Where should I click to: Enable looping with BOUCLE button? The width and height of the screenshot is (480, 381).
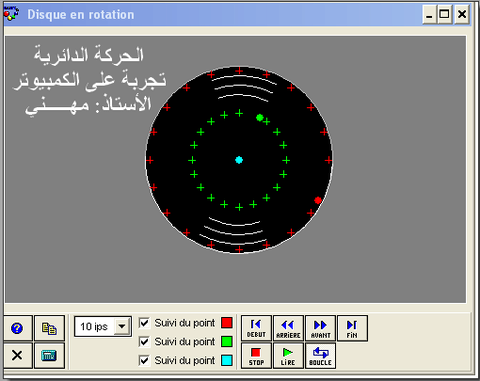tap(320, 356)
